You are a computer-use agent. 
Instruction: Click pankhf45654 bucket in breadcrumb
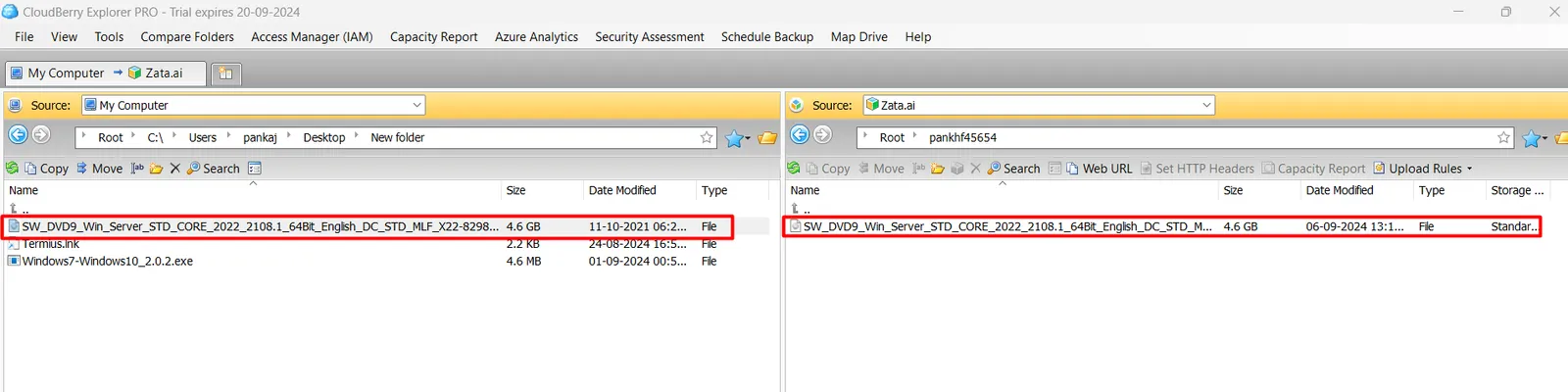tap(962, 137)
